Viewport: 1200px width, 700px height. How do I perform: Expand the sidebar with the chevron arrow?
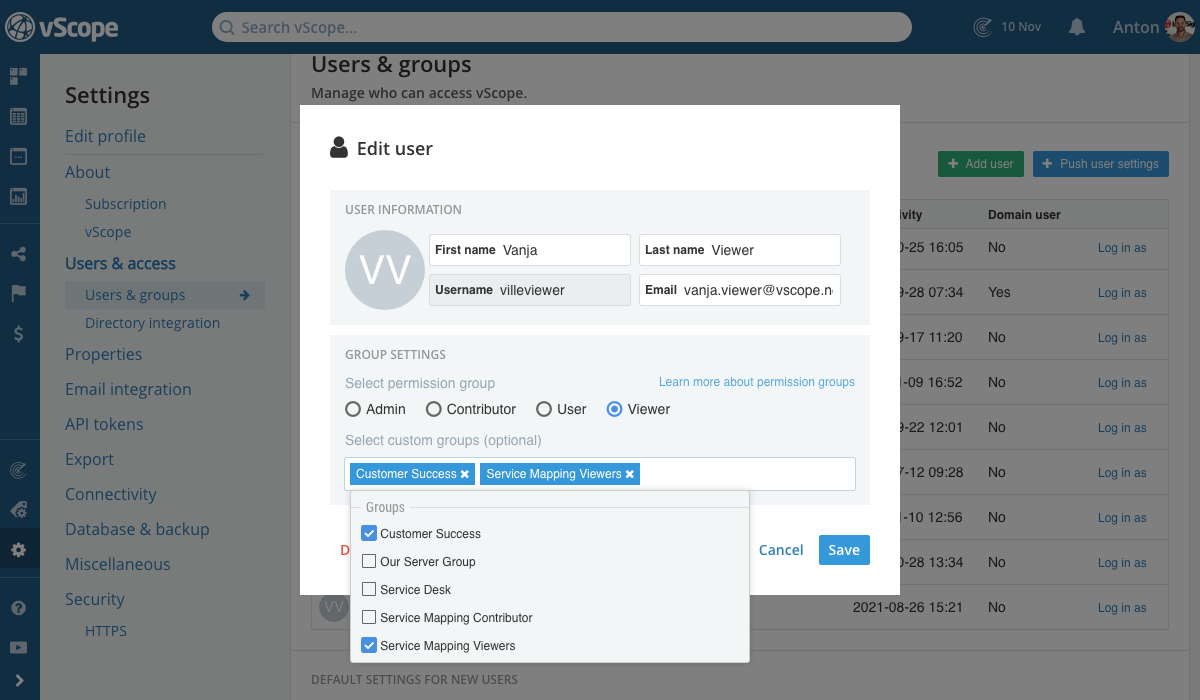click(18, 682)
